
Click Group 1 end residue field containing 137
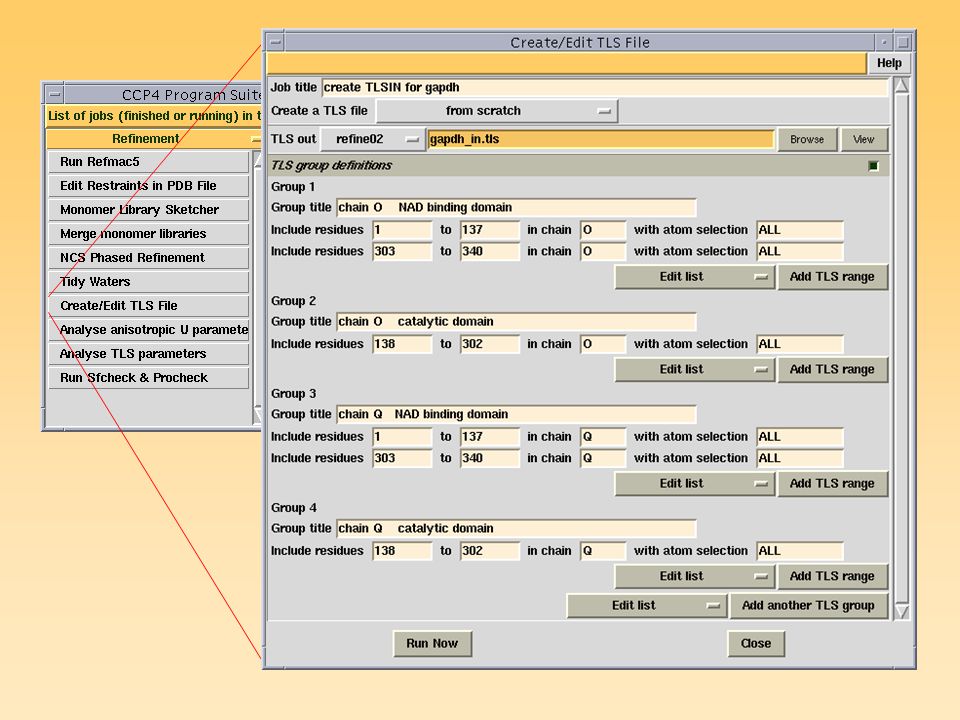pyautogui.click(x=490, y=230)
